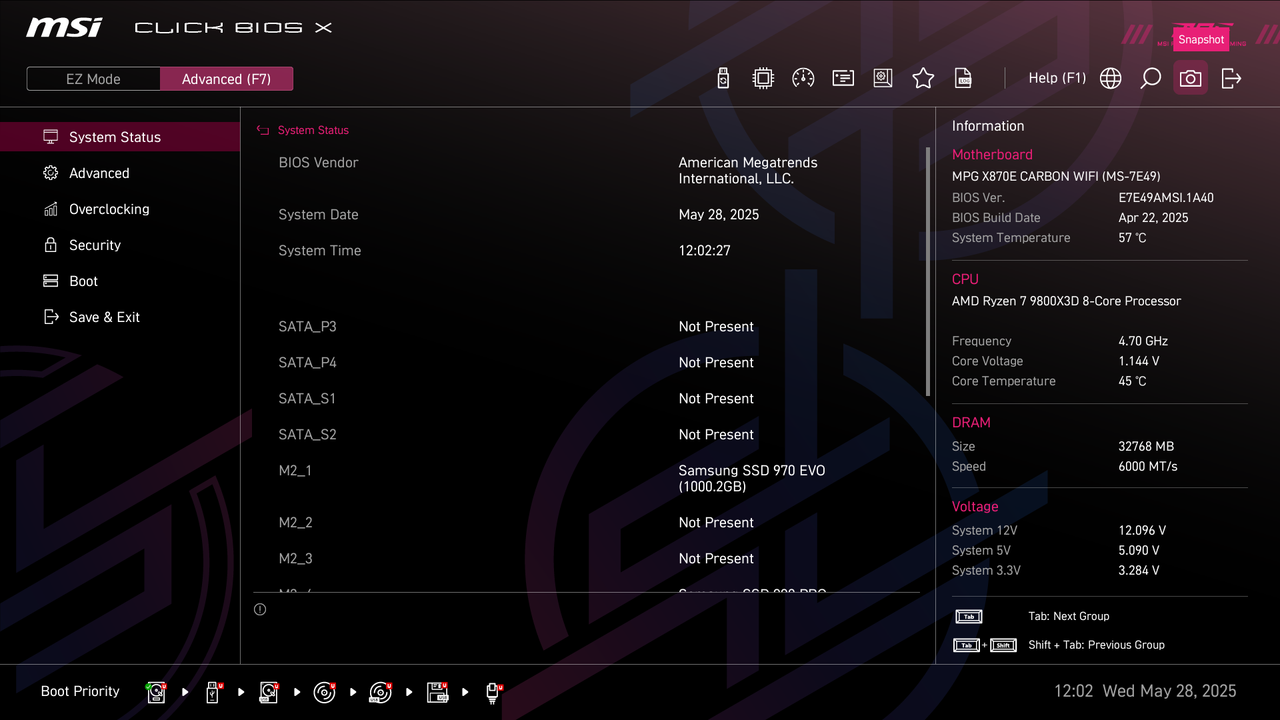The height and width of the screenshot is (720, 1280).
Task: Click the back arrow beside System Status breadcrumb
Action: tap(263, 130)
